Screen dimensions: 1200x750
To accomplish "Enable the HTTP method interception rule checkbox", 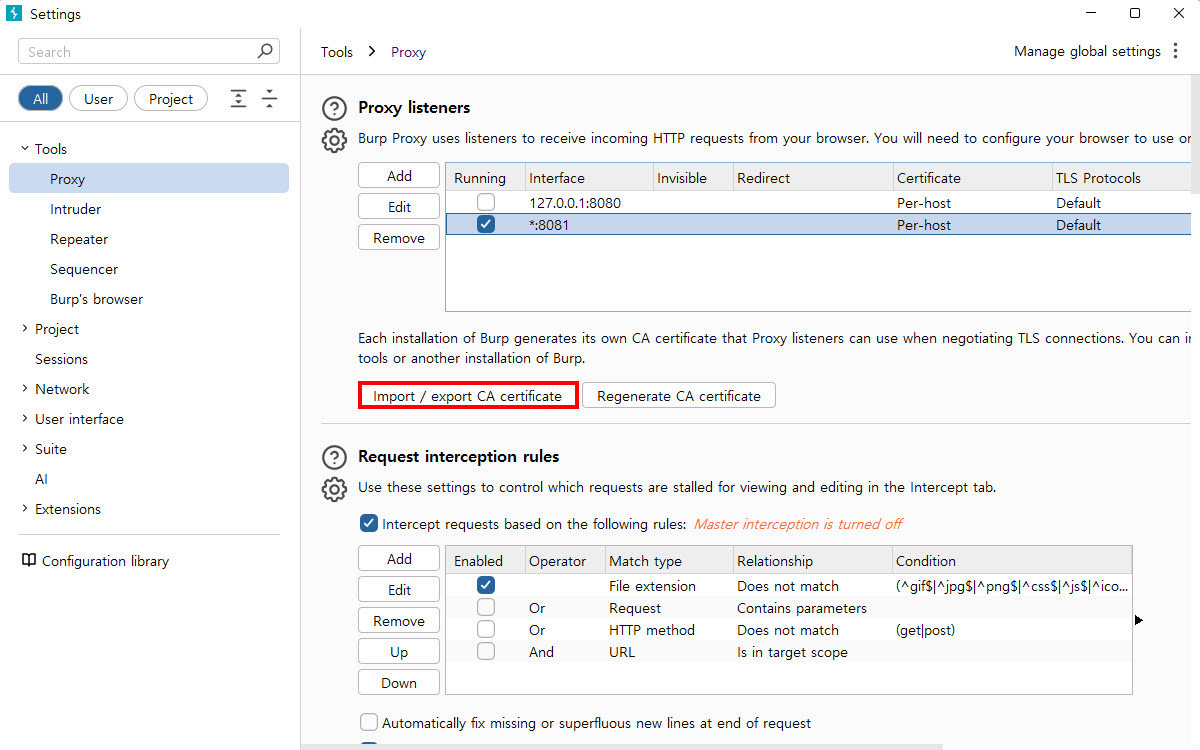I will (x=486, y=630).
